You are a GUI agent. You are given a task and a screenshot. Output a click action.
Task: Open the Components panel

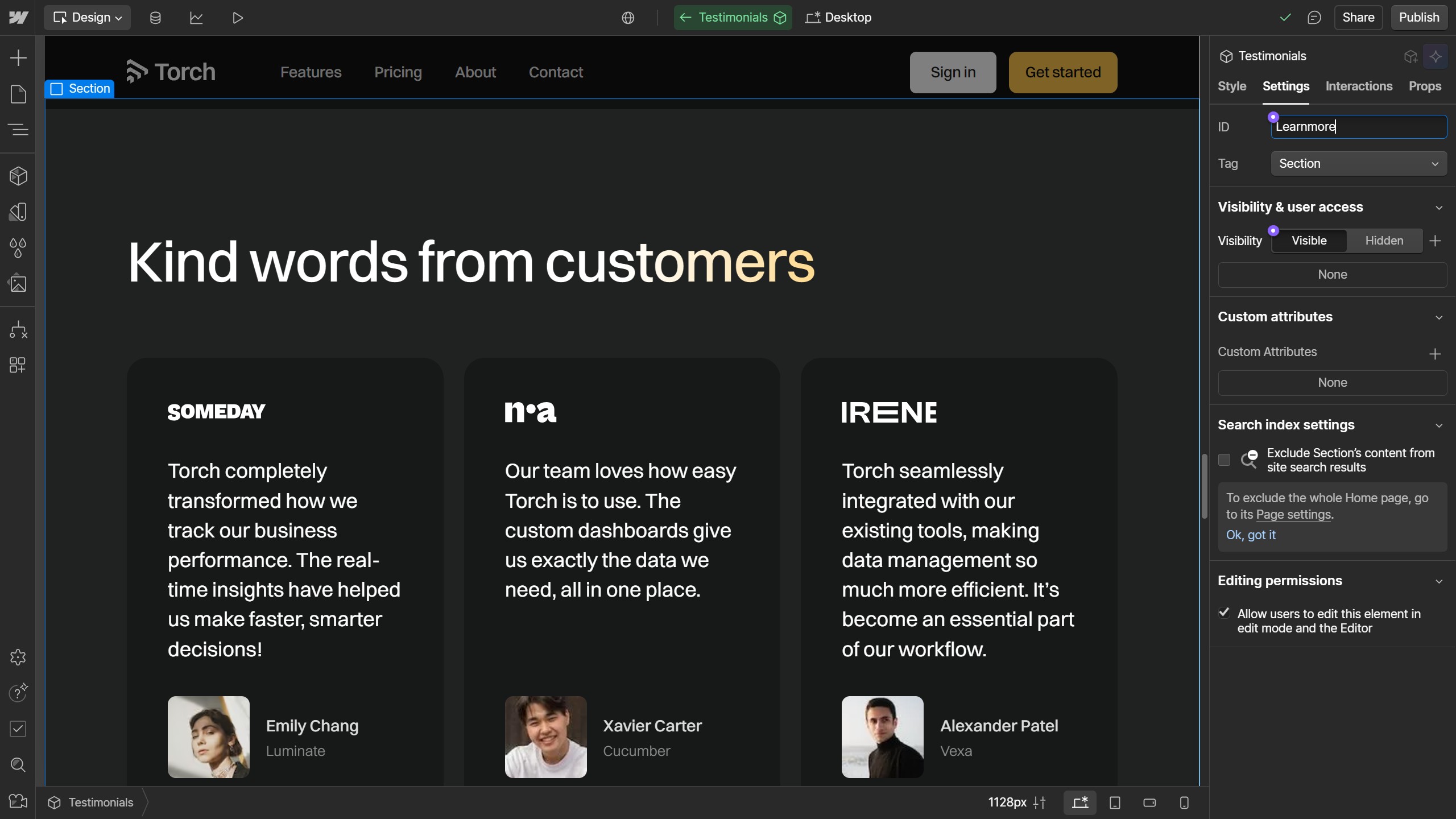click(x=18, y=176)
